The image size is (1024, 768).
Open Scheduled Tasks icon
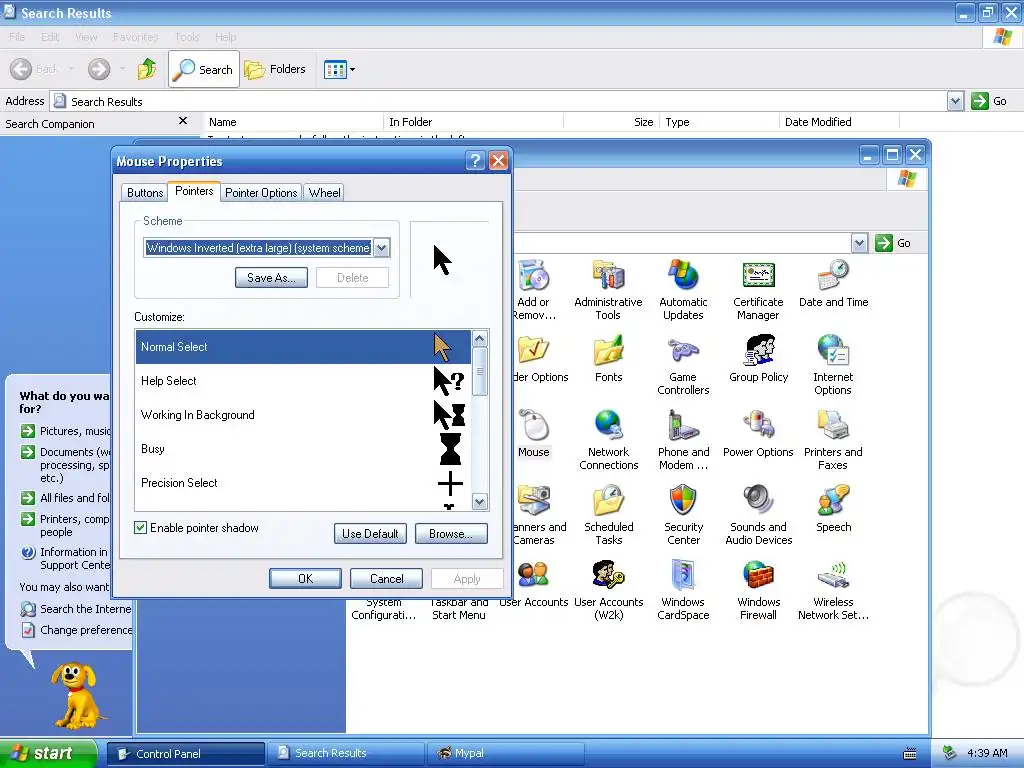tap(609, 515)
